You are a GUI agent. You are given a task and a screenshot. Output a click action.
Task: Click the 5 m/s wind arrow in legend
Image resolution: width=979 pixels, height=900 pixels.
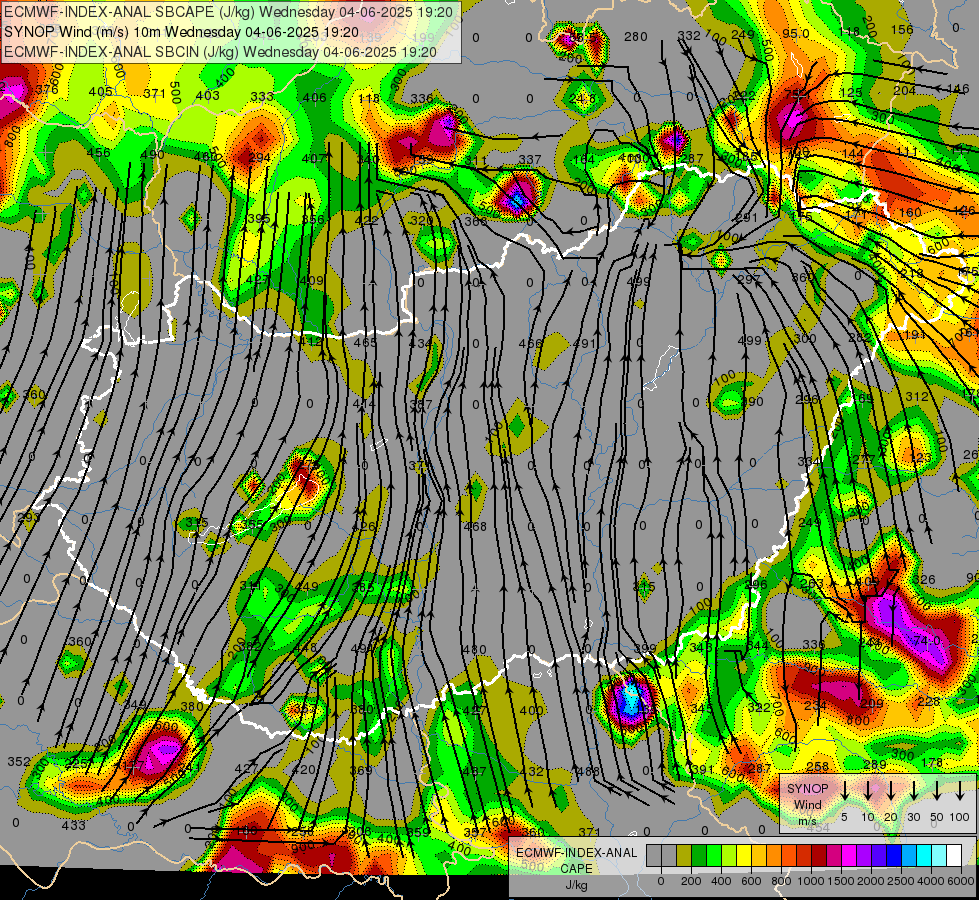point(844,790)
